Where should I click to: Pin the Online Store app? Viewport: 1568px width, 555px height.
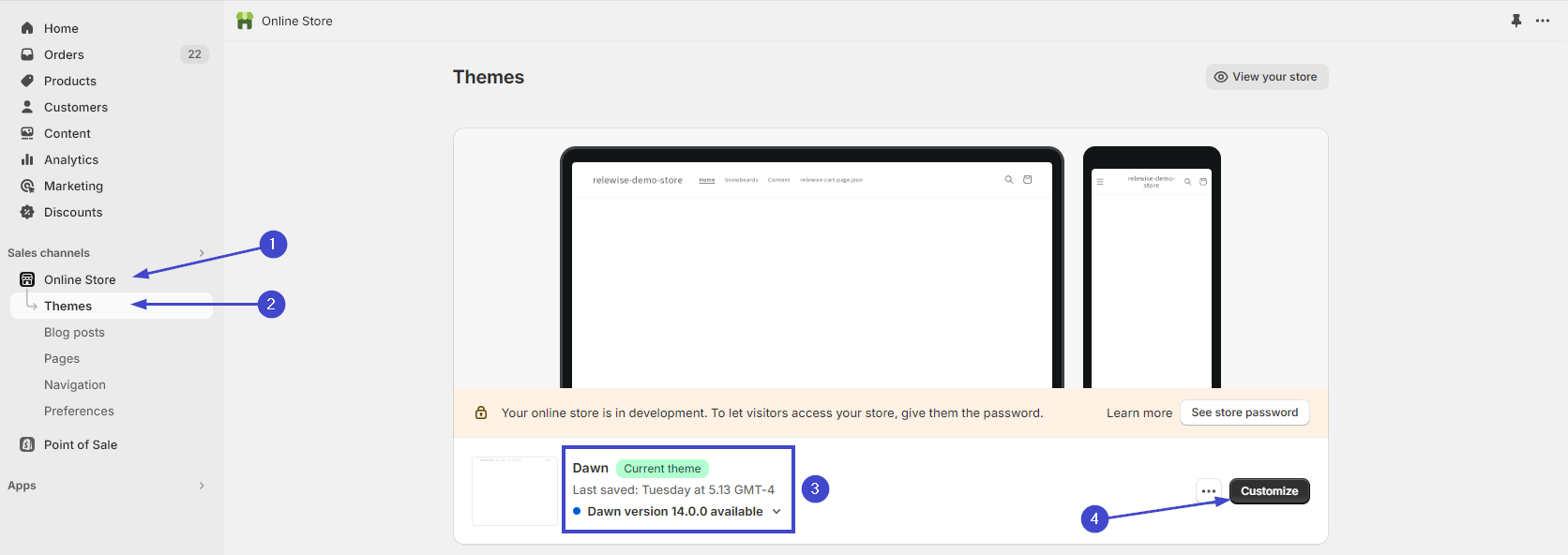click(x=1516, y=21)
